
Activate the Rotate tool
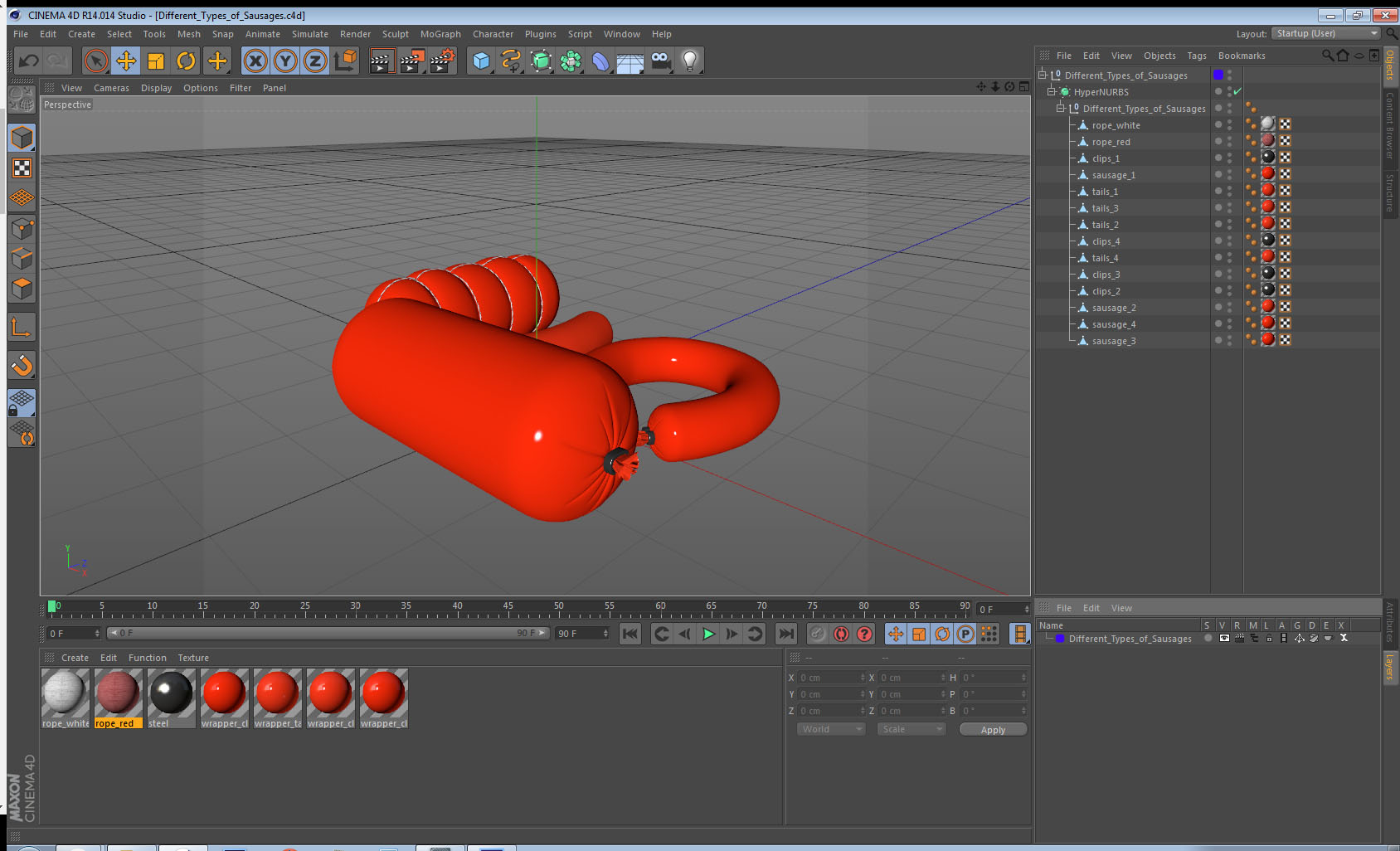(186, 61)
